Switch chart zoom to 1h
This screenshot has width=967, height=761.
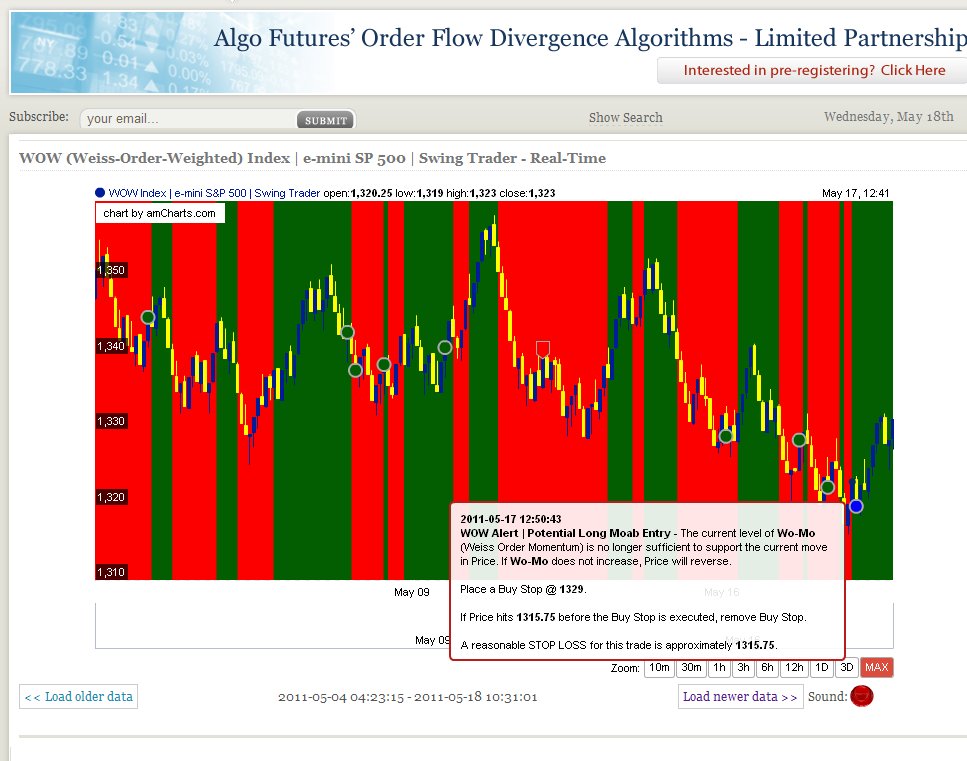tap(719, 667)
